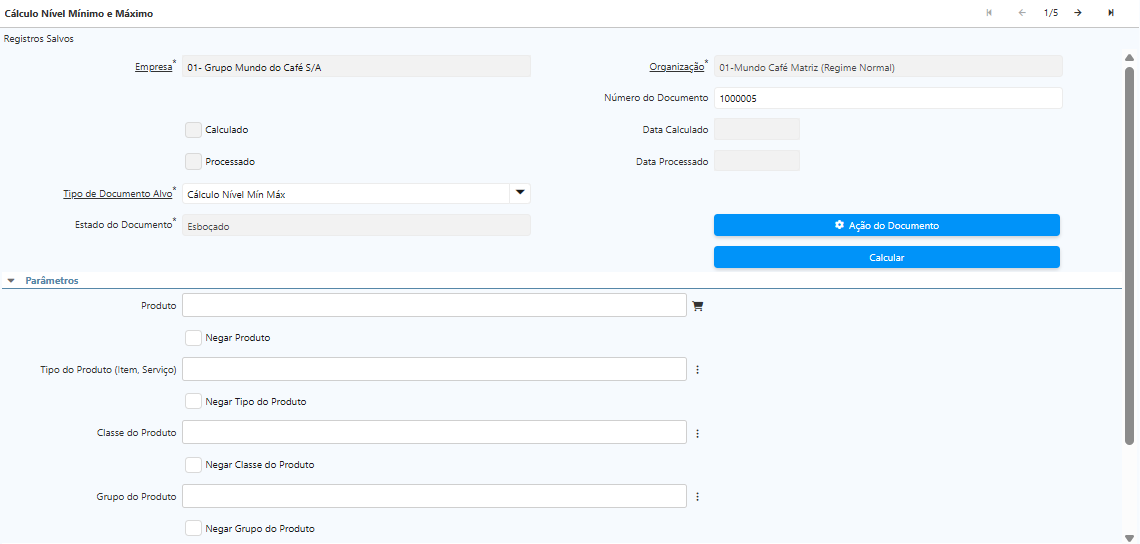Go to the previous record arrow
This screenshot has height=544, width=1140.
pyautogui.click(x=1022, y=13)
